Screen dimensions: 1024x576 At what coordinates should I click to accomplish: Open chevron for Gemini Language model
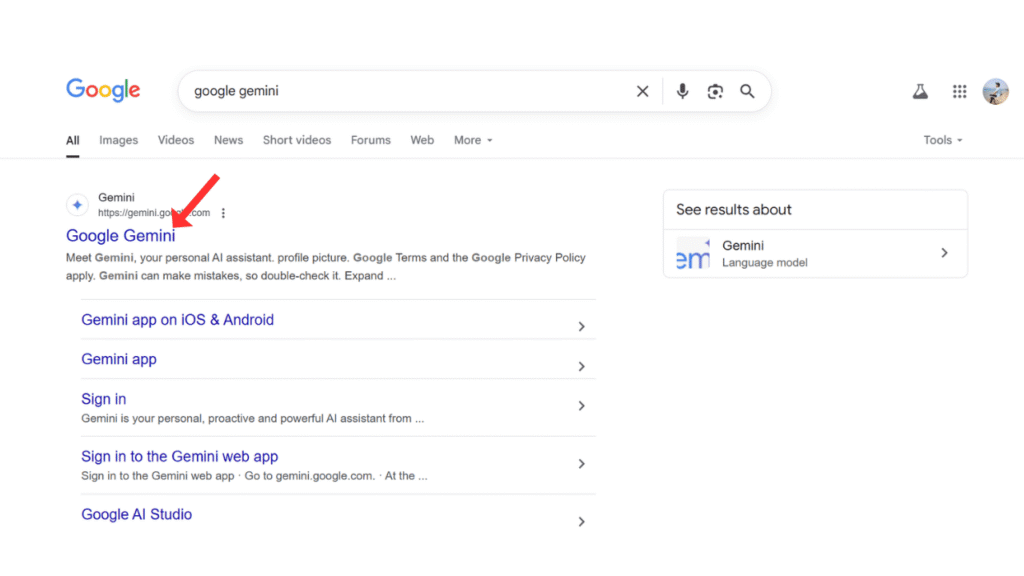click(944, 253)
